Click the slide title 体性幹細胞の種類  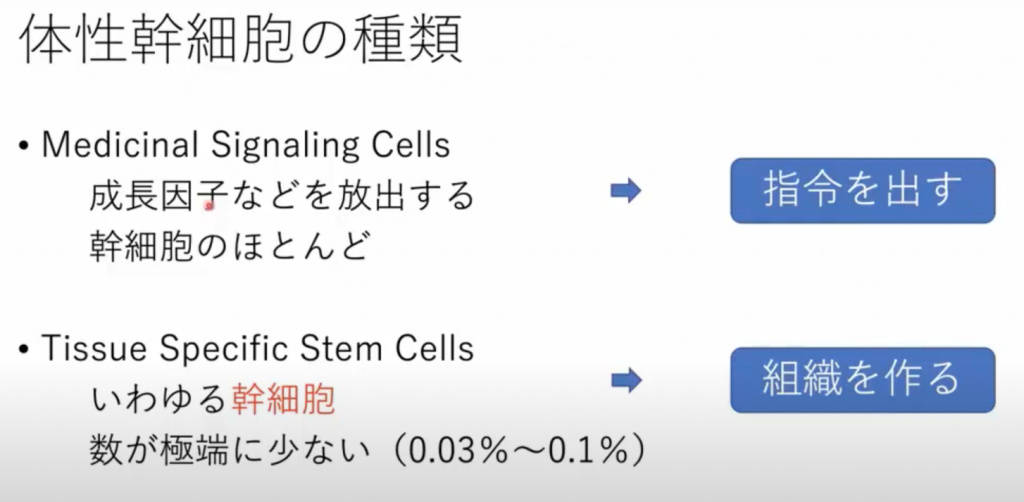(x=240, y=42)
